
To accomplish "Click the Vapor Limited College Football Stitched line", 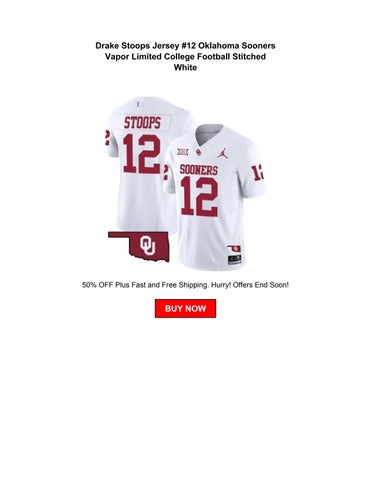I will click(185, 57).
